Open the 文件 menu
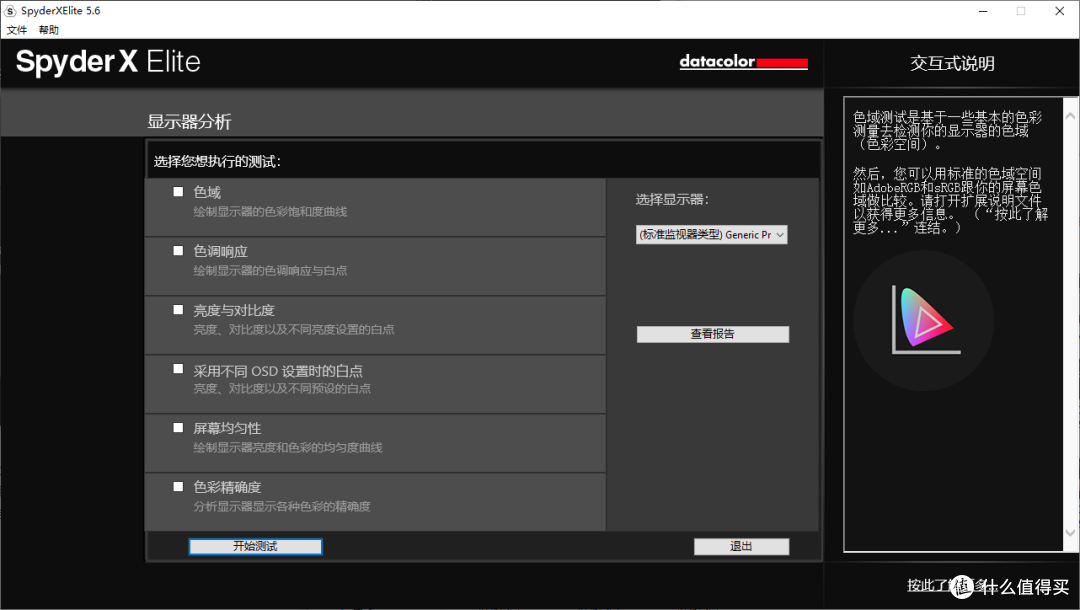Screen dimensions: 1080x610 pyautogui.click(x=17, y=30)
